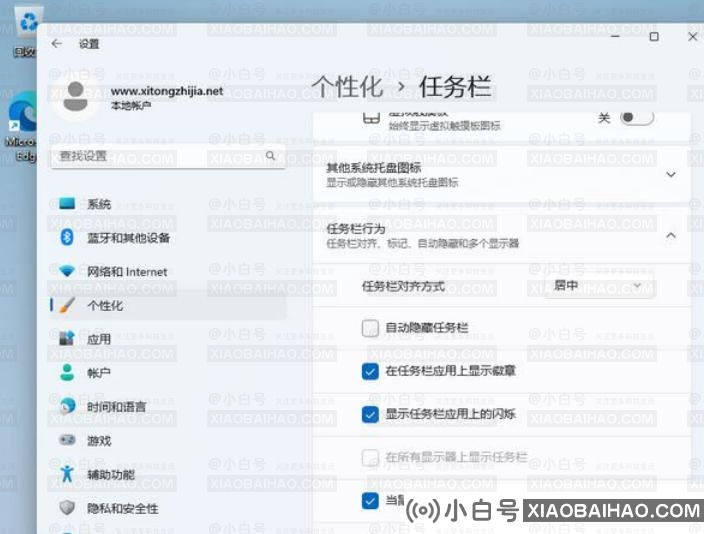
Task: Click the 游戏 controller icon
Action: tap(67, 440)
